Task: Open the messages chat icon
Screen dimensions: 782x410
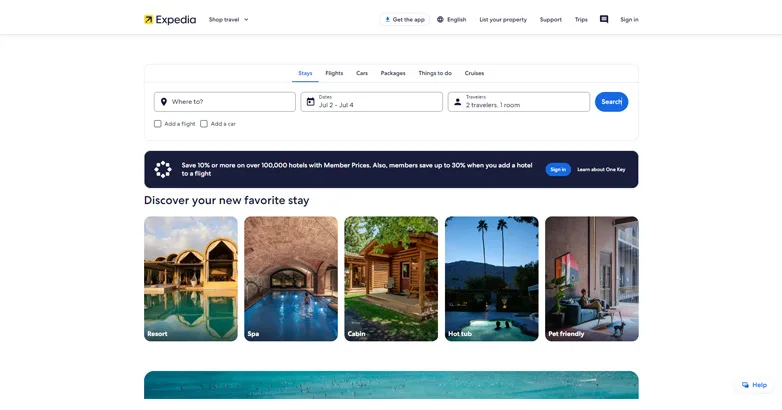Action: 604,19
